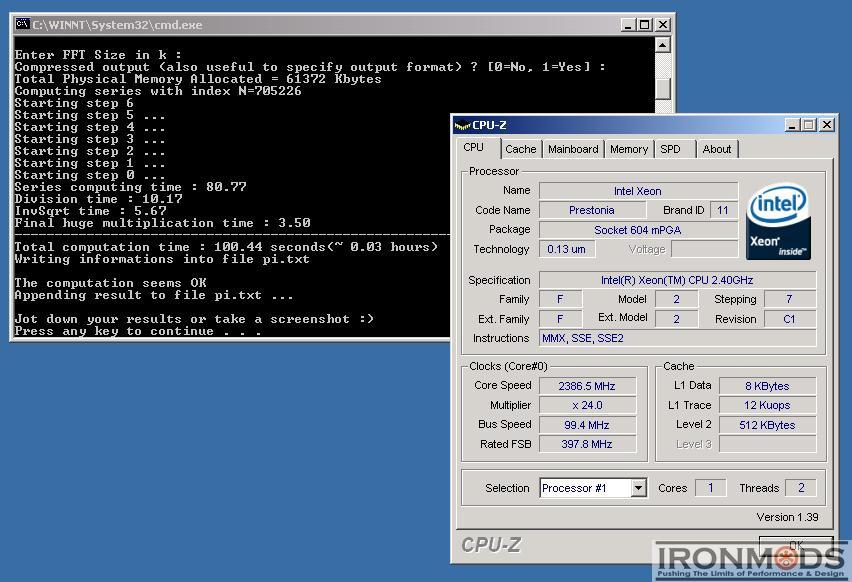Click the 'Version 1.39' text
852x582 pixels.
[787, 517]
